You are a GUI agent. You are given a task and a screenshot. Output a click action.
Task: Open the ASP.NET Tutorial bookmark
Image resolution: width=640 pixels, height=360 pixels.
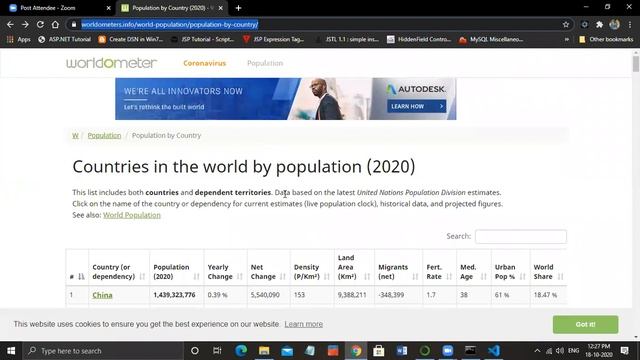click(x=64, y=39)
